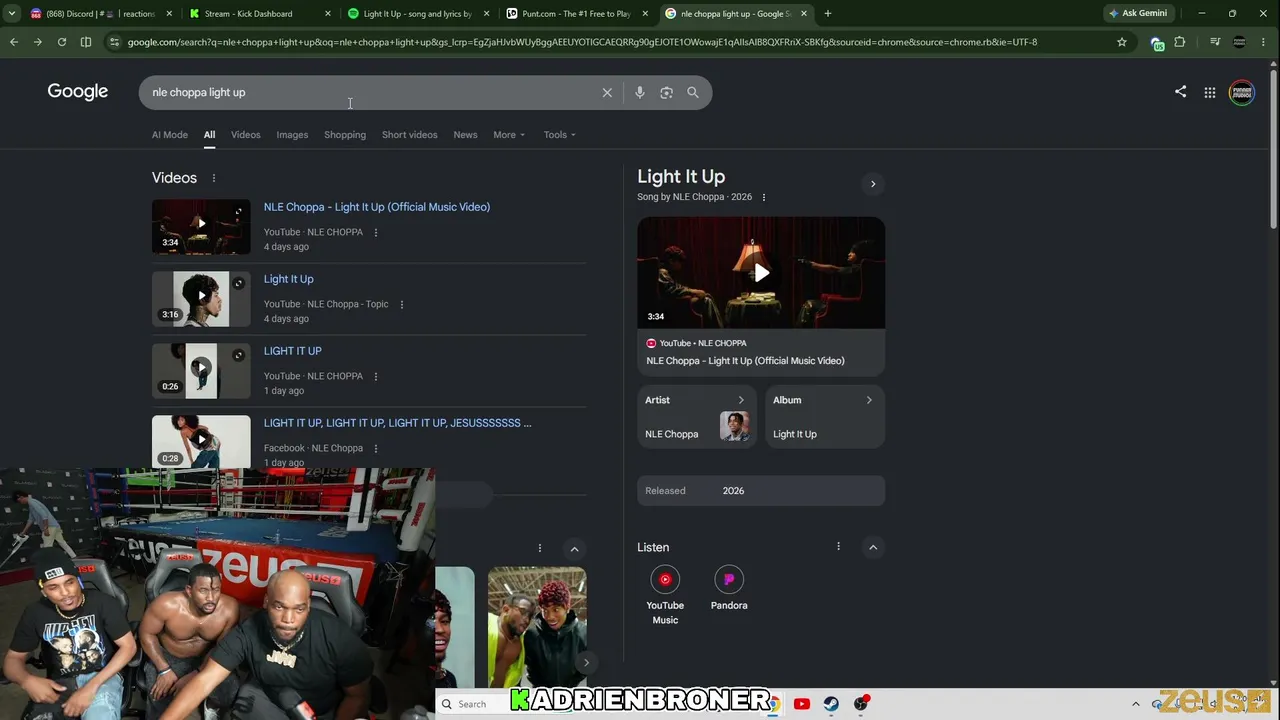Image resolution: width=1280 pixels, height=720 pixels.
Task: Go forward in browser history
Action: [38, 42]
